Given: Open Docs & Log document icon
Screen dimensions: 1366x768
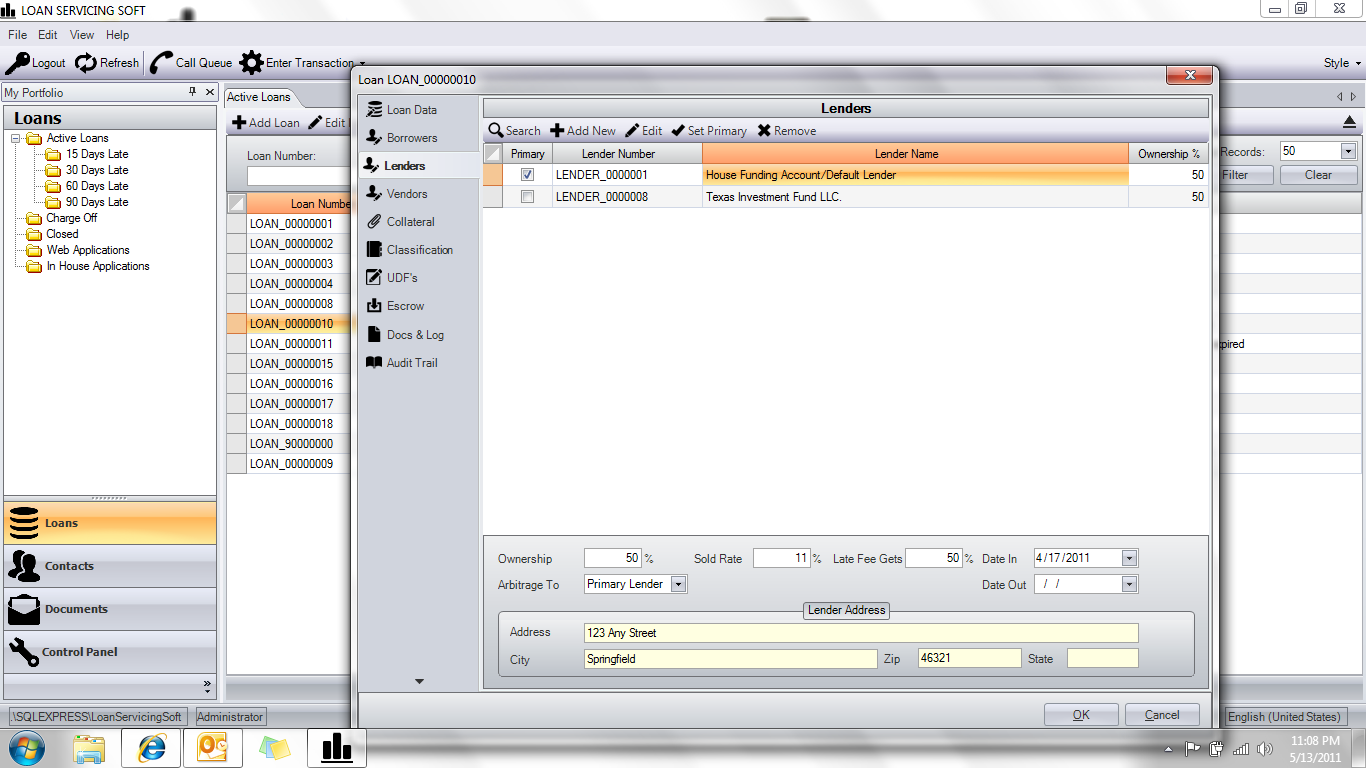Looking at the screenshot, I should pos(374,335).
